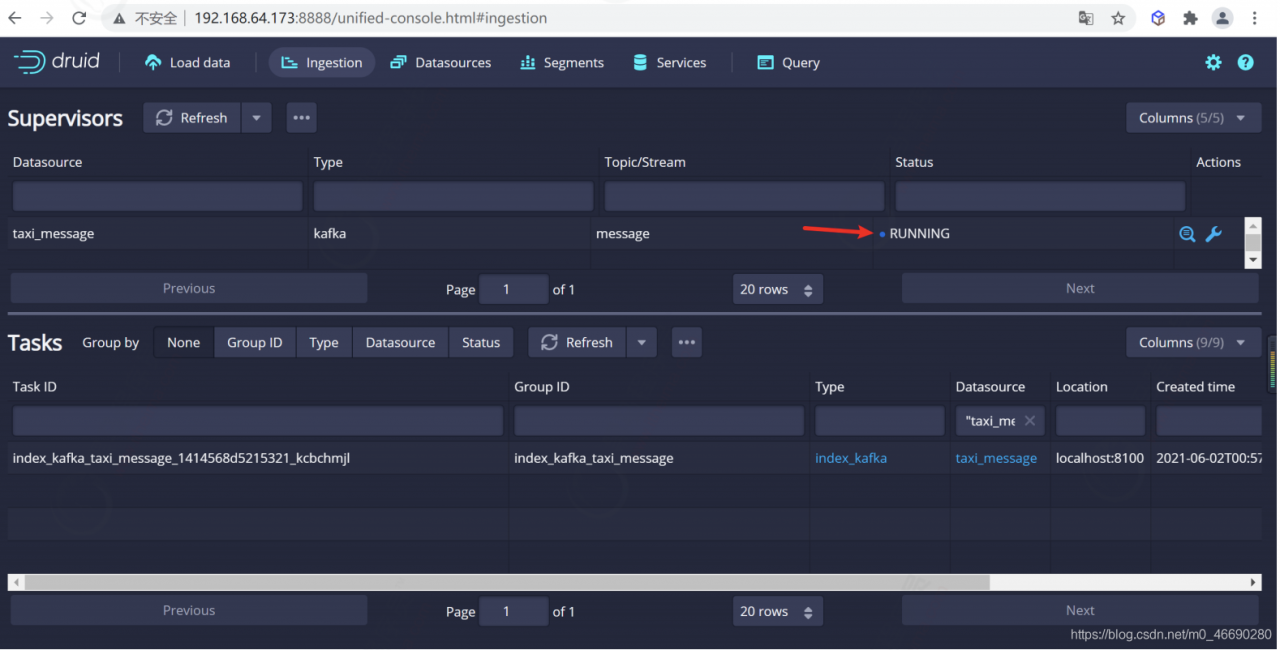Image resolution: width=1280 pixels, height=650 pixels.
Task: Bookmark this page with star icon
Action: point(1118,18)
